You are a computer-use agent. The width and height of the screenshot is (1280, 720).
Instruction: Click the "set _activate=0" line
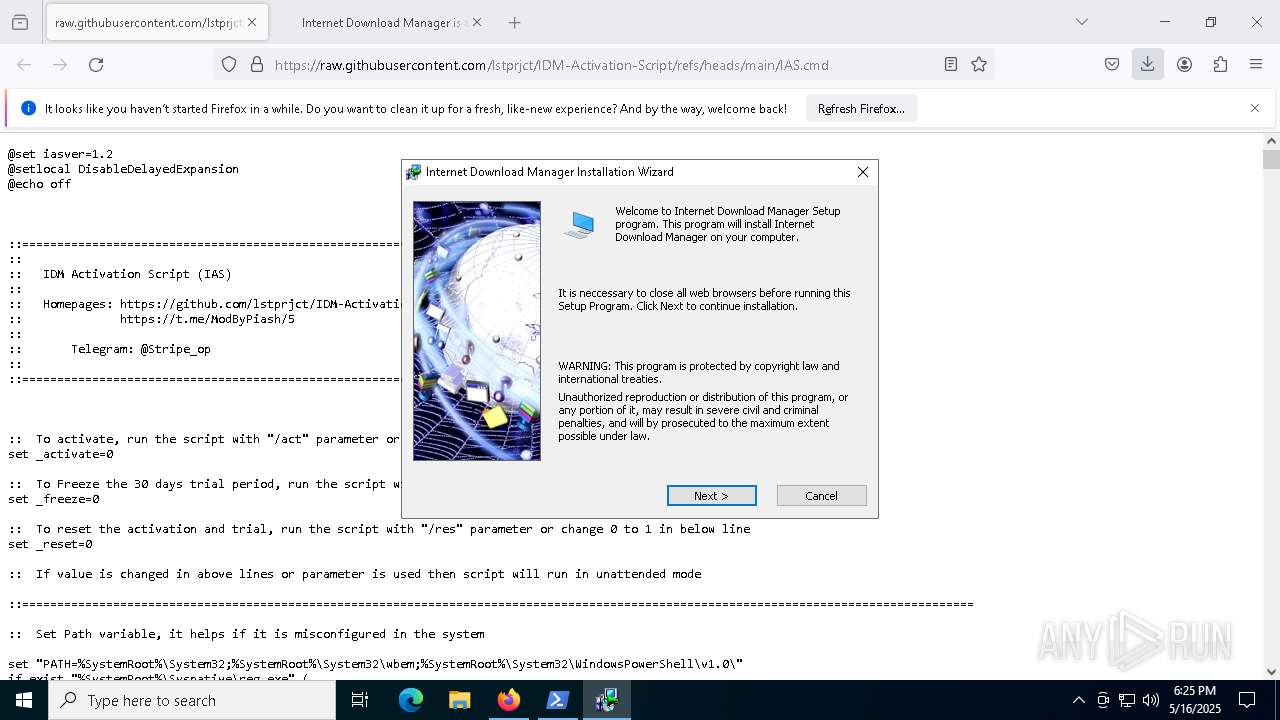coord(61,454)
